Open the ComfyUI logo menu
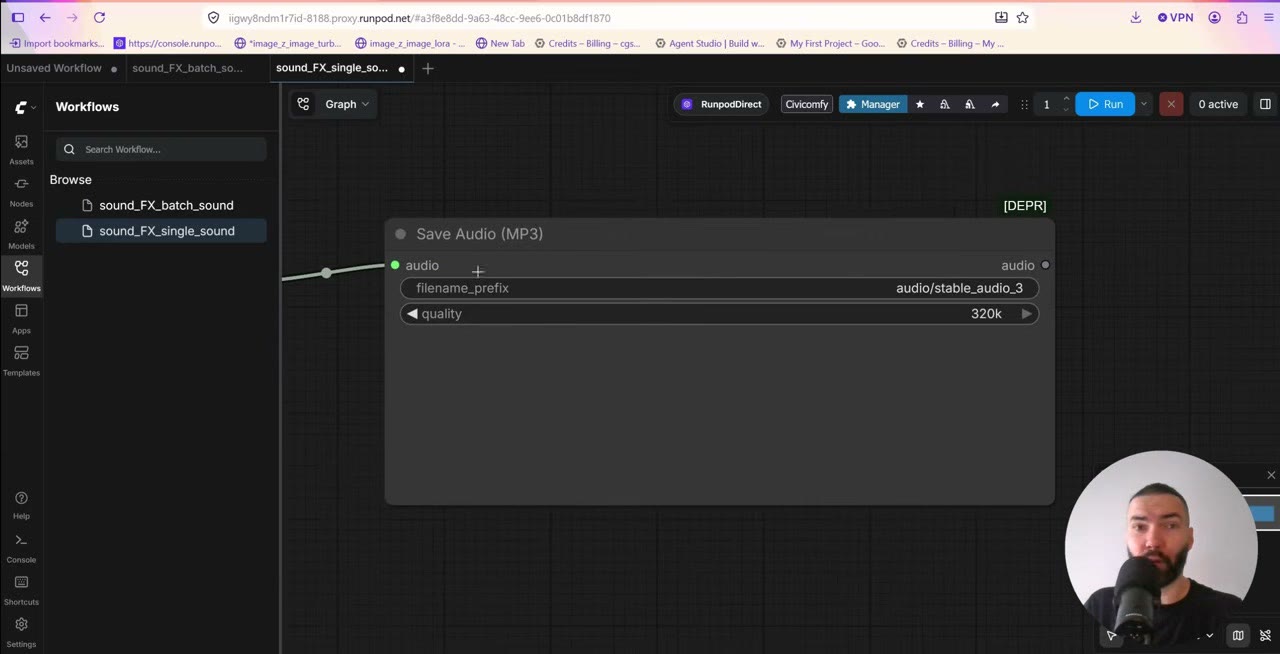Screen dimensions: 1280x654 (x=25, y=107)
